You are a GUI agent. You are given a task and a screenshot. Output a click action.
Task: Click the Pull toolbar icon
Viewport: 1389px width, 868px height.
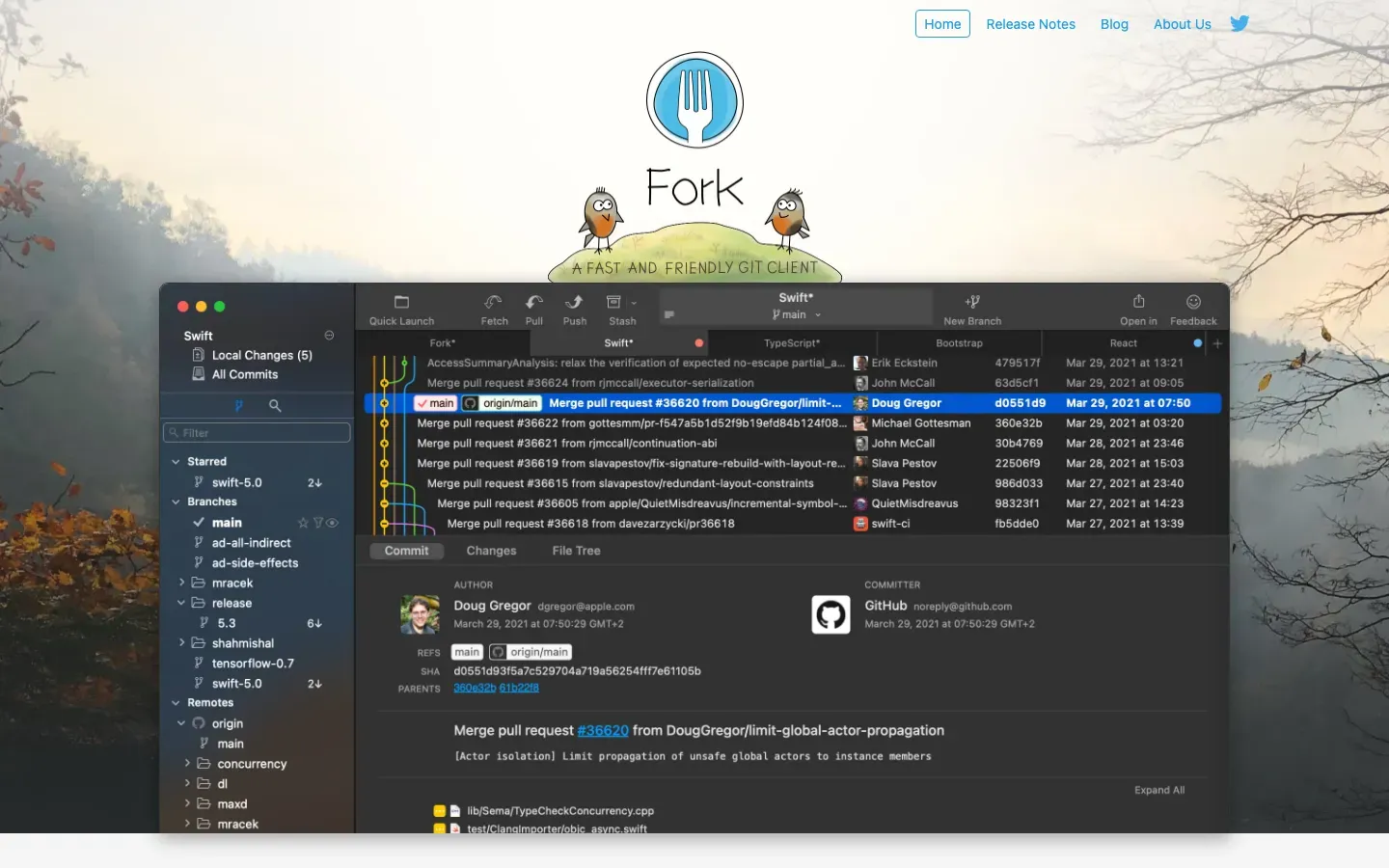(534, 302)
